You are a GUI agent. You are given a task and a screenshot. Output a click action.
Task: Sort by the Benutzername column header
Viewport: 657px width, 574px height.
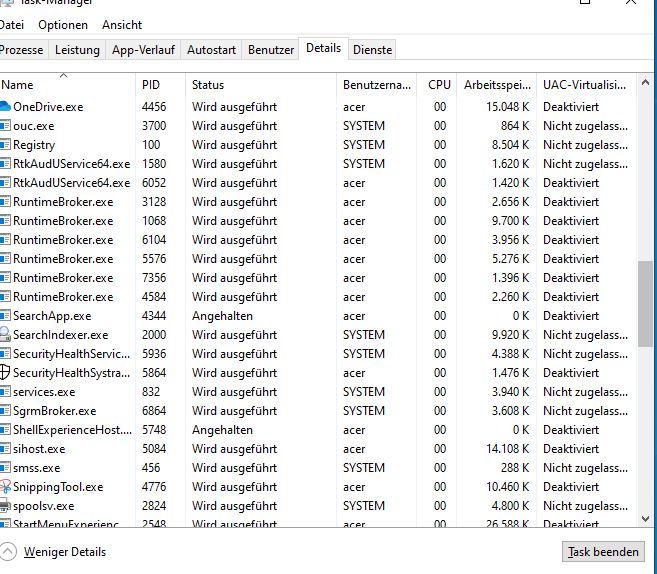(x=376, y=85)
